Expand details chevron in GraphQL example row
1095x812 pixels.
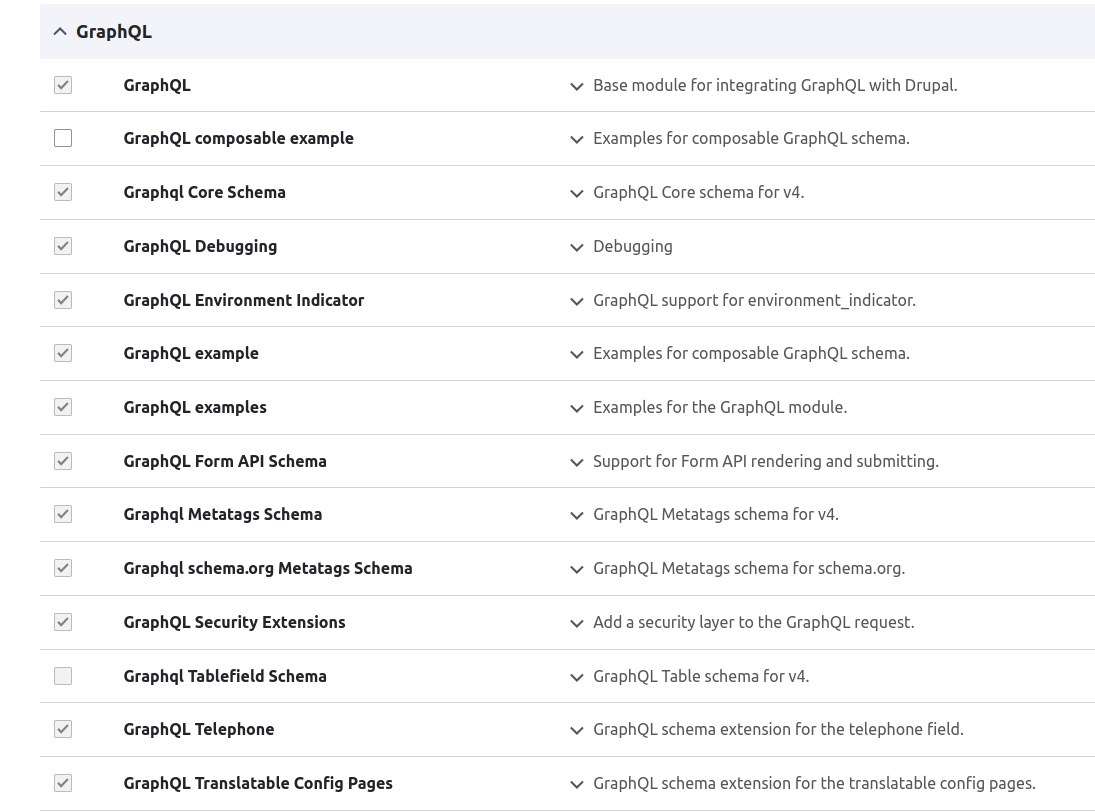pos(577,355)
